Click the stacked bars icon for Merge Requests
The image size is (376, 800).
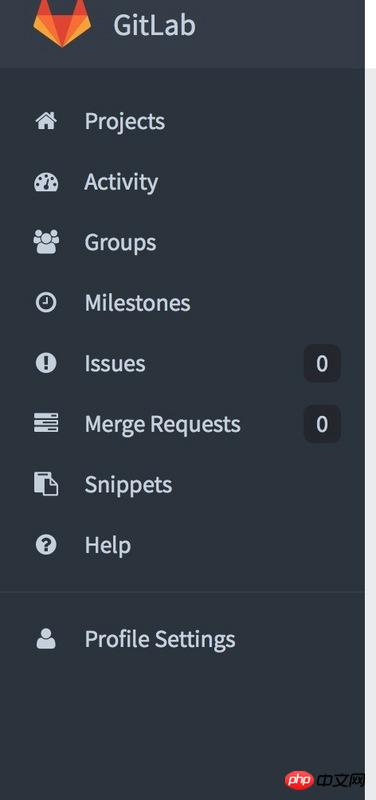pos(46,423)
